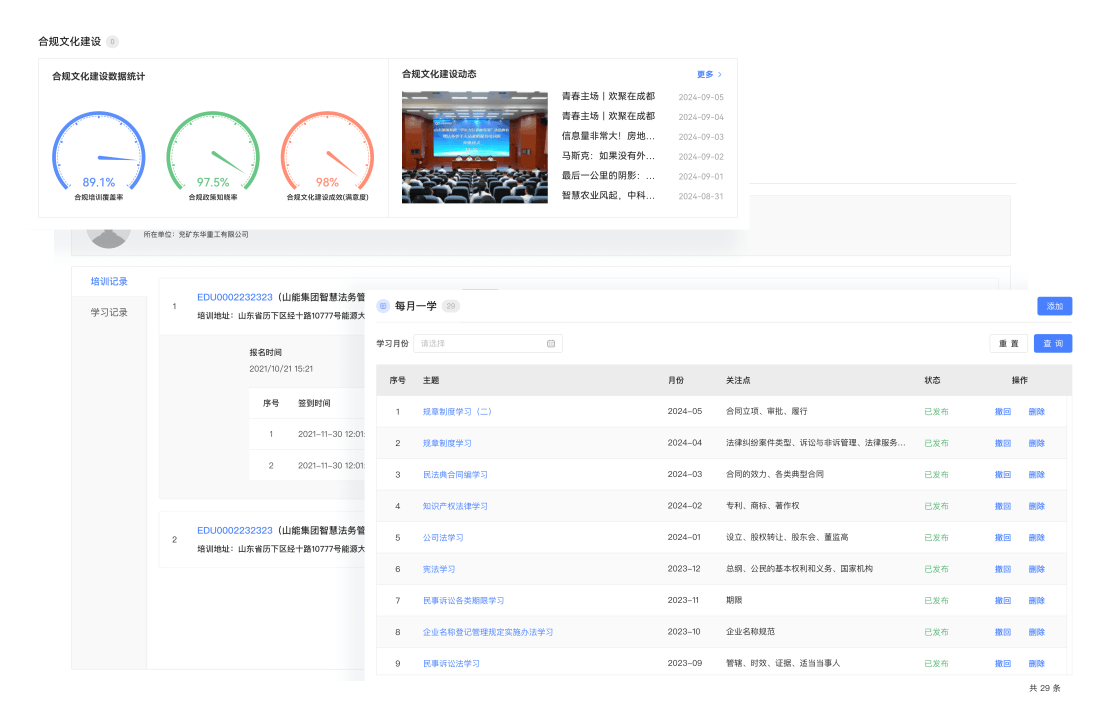Click the 重置 button
The width and height of the screenshot is (1106, 720).
pyautogui.click(x=1009, y=343)
